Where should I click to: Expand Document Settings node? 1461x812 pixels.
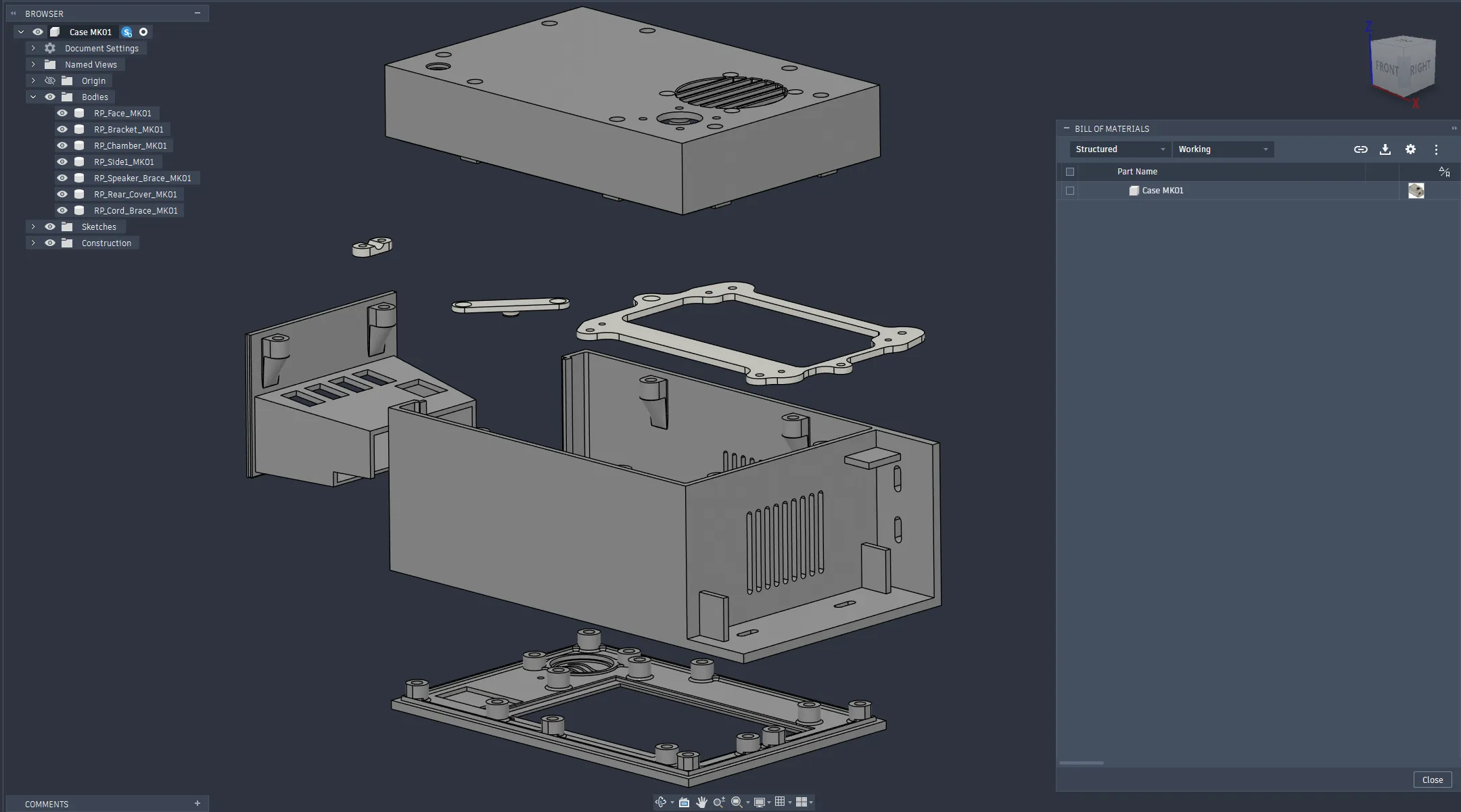(33, 48)
